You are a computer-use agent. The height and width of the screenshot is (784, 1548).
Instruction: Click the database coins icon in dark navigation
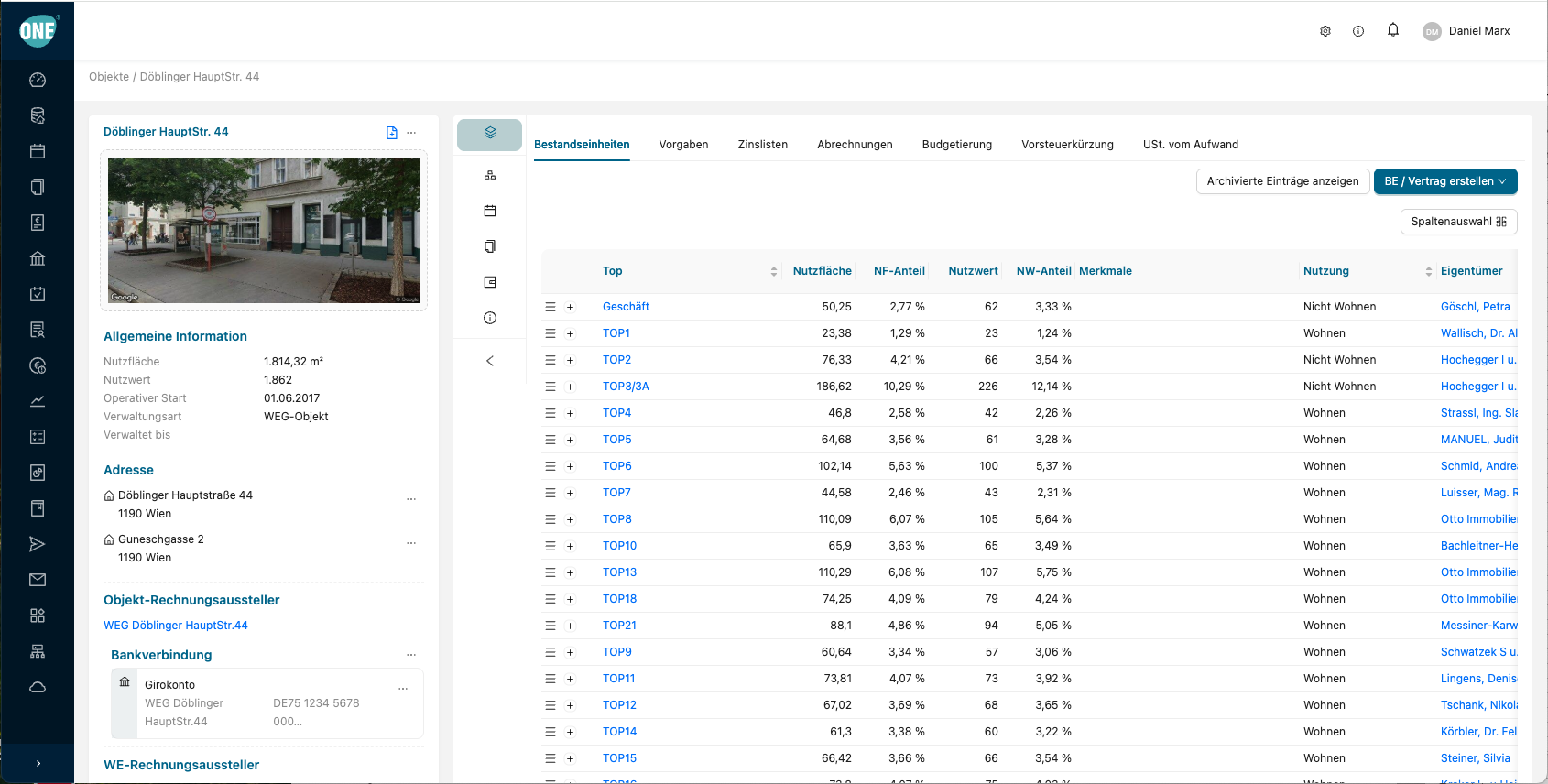(x=38, y=115)
